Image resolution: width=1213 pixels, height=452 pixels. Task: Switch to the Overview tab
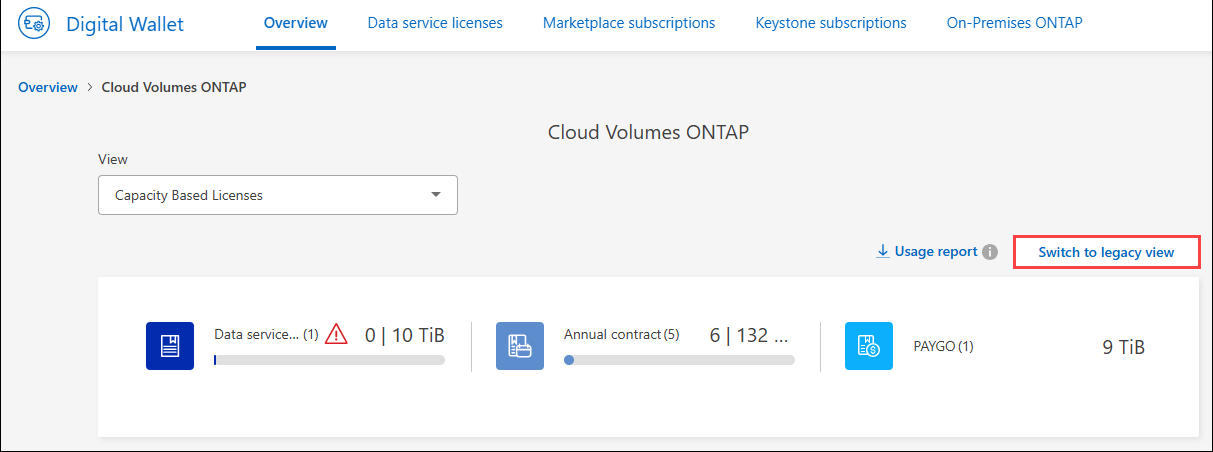(x=295, y=23)
